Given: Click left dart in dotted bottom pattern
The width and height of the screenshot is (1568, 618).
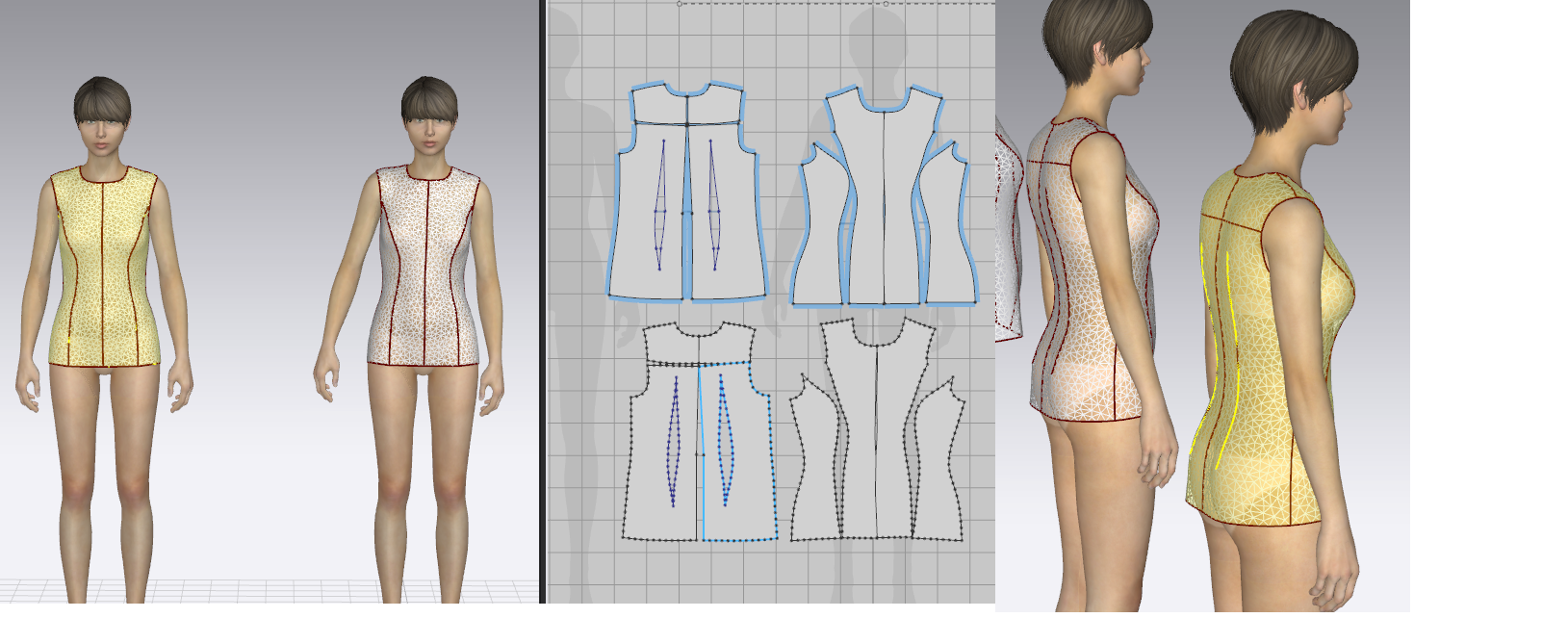Looking at the screenshot, I should (x=674, y=443).
